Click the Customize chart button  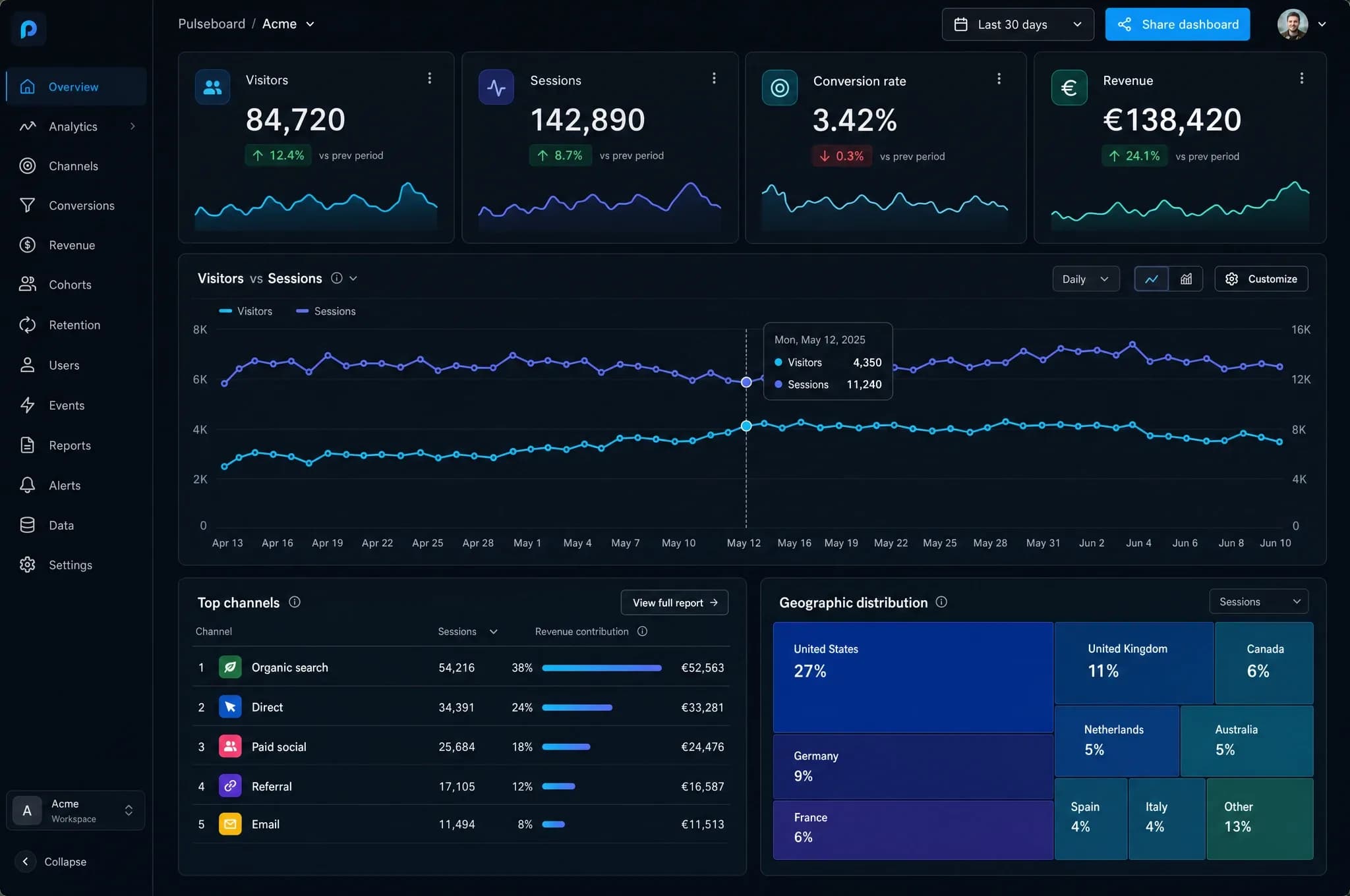tap(1261, 279)
